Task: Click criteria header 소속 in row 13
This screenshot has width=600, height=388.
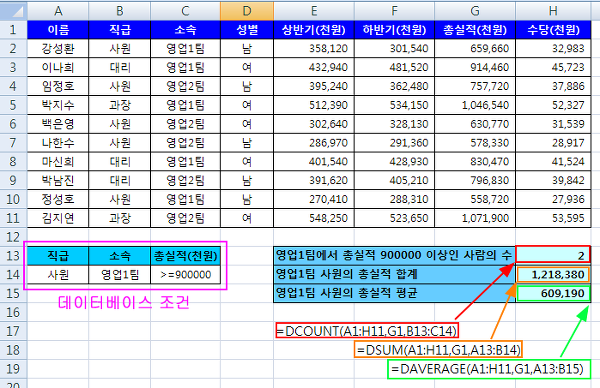Action: pyautogui.click(x=119, y=256)
